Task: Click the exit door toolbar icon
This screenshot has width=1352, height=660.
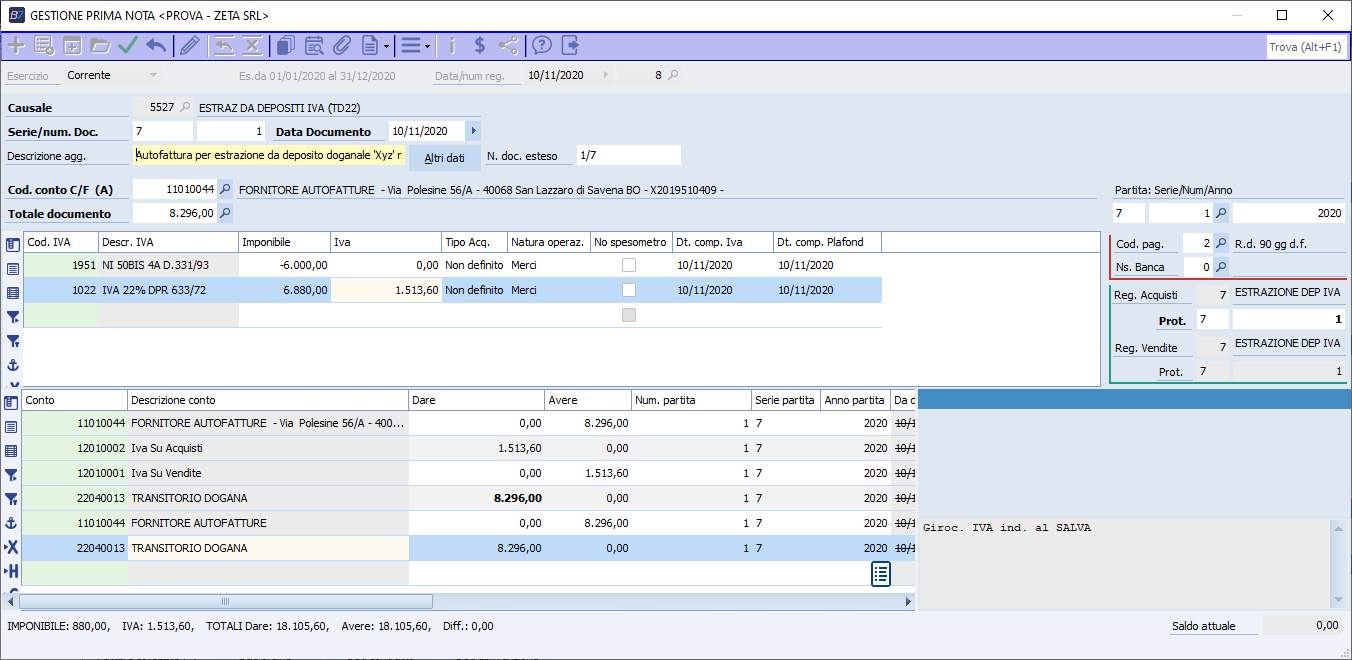Action: click(570, 45)
